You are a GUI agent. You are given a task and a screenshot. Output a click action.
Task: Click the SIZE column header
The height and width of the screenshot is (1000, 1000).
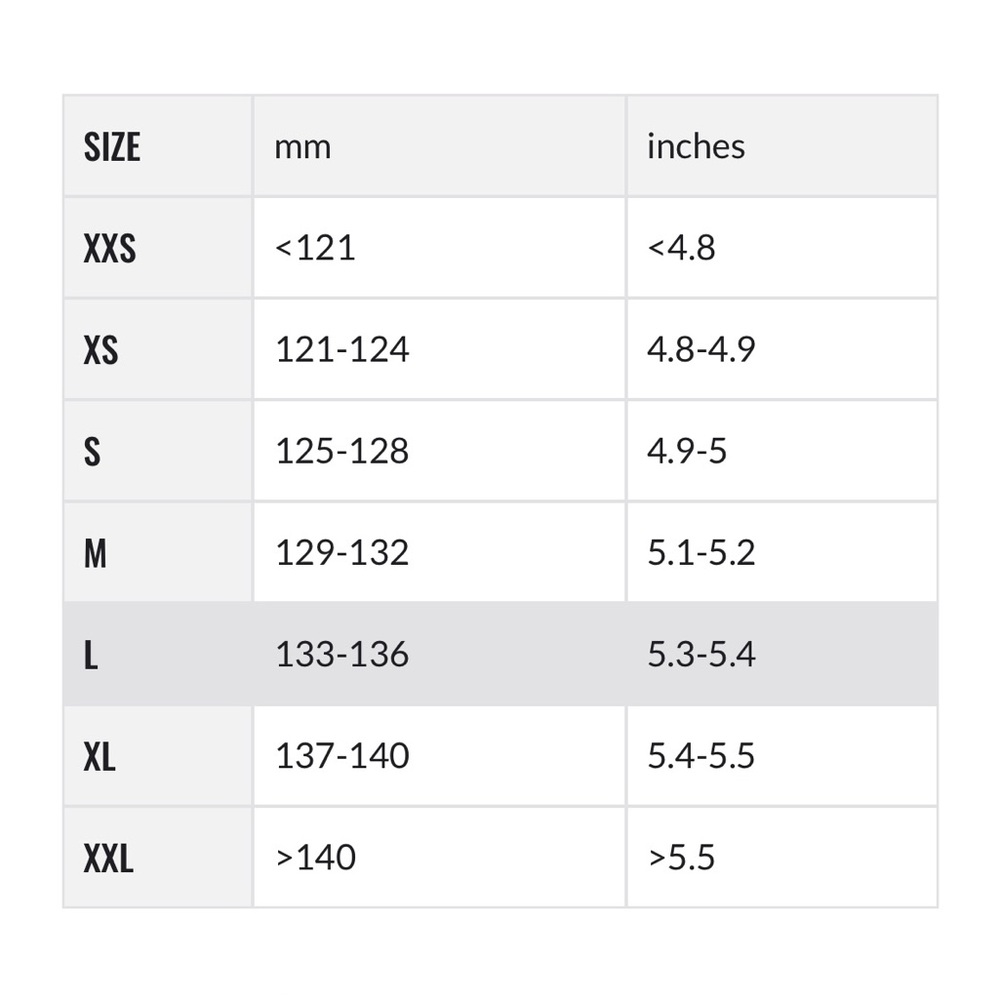coord(112,147)
